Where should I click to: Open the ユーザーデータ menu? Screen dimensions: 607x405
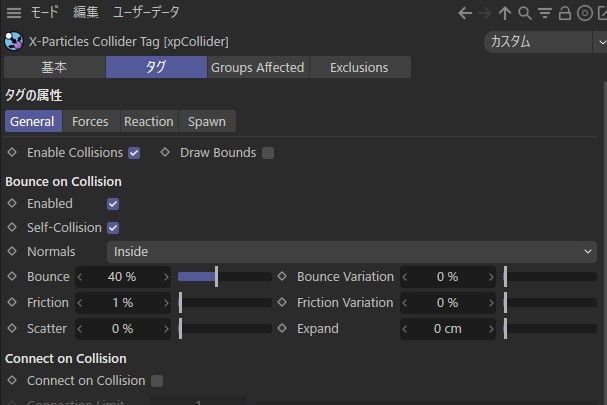(x=146, y=12)
